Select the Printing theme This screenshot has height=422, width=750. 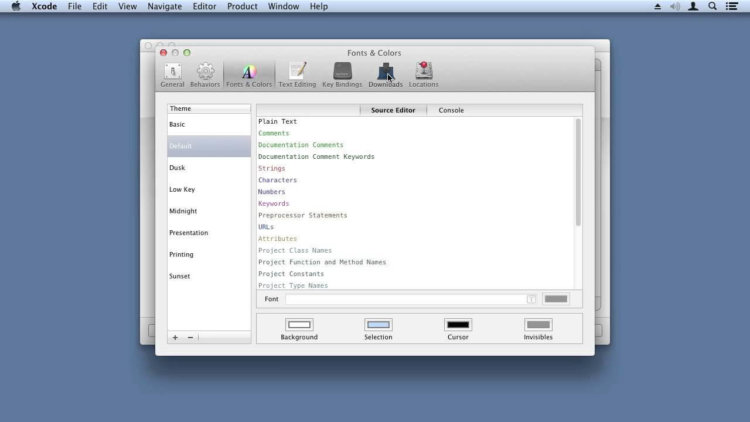coord(209,255)
